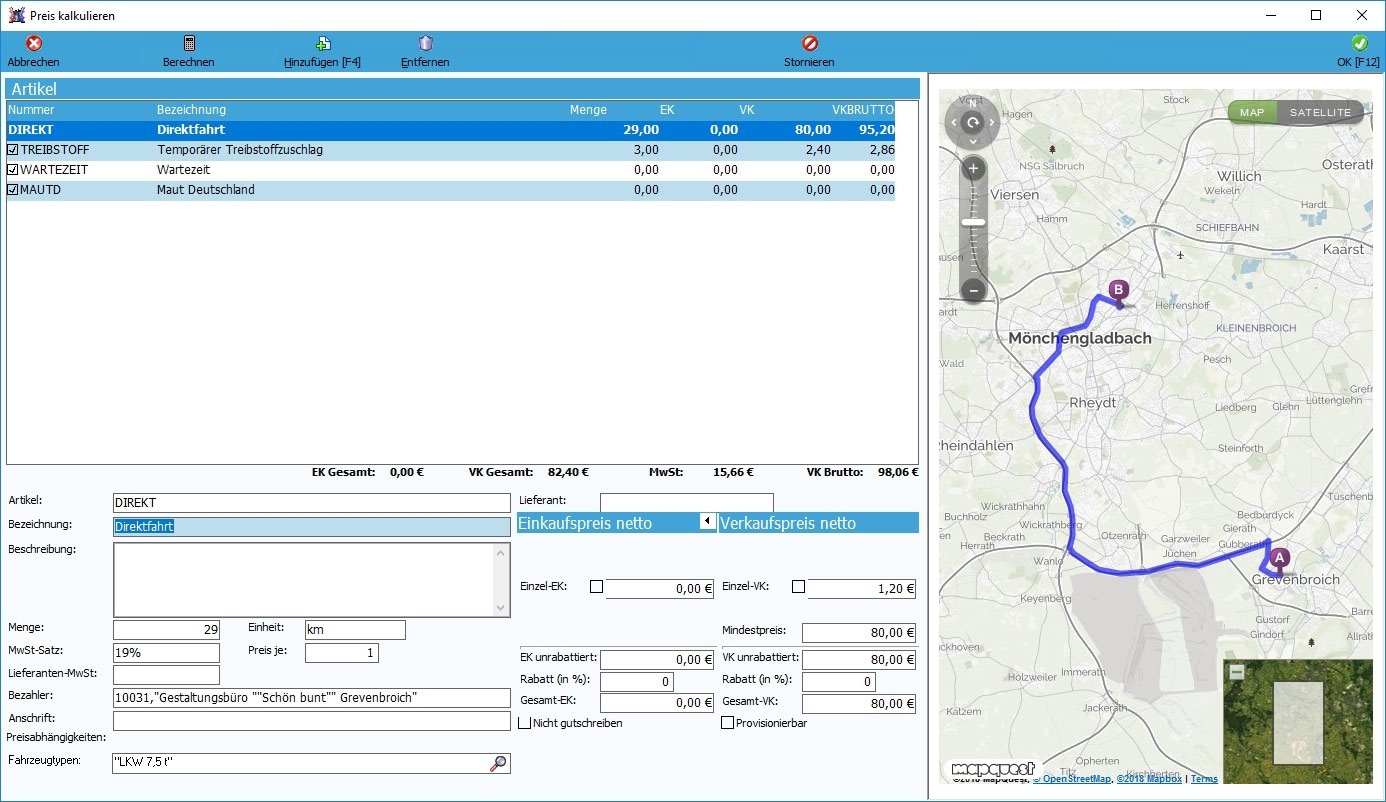Uncheck the TREIBSTOFF row checkbox
Image resolution: width=1386 pixels, height=802 pixels.
coord(13,150)
